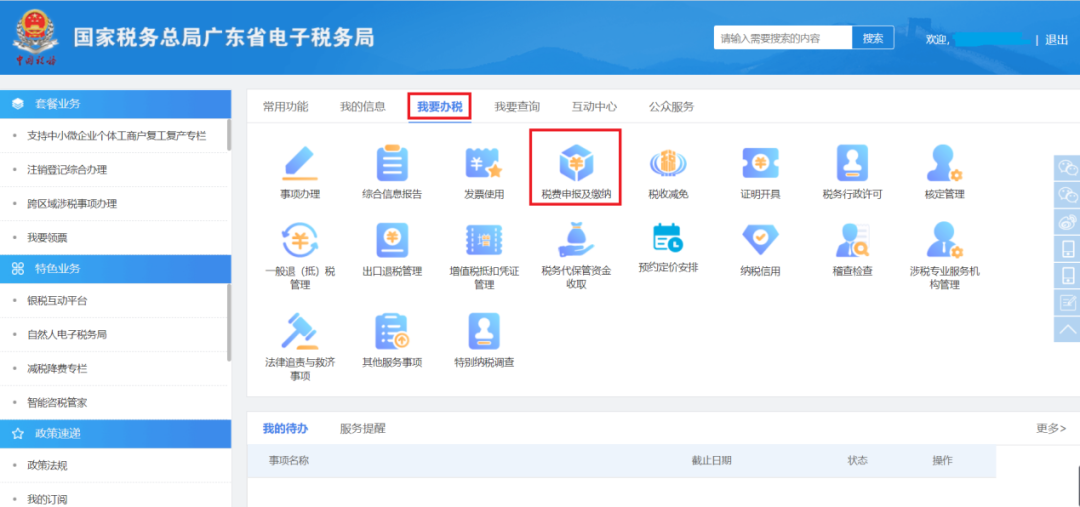The image size is (1080, 507).
Task: Open 减税降费专栏 in sidebar
Action: [x=57, y=369]
